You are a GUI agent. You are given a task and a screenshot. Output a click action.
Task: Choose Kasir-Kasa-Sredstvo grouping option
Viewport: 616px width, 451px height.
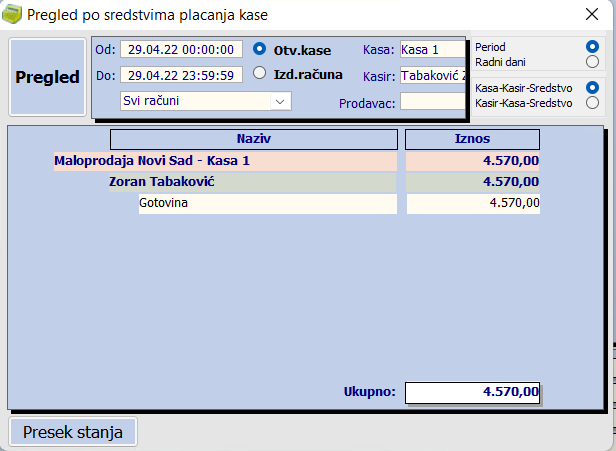(x=592, y=103)
